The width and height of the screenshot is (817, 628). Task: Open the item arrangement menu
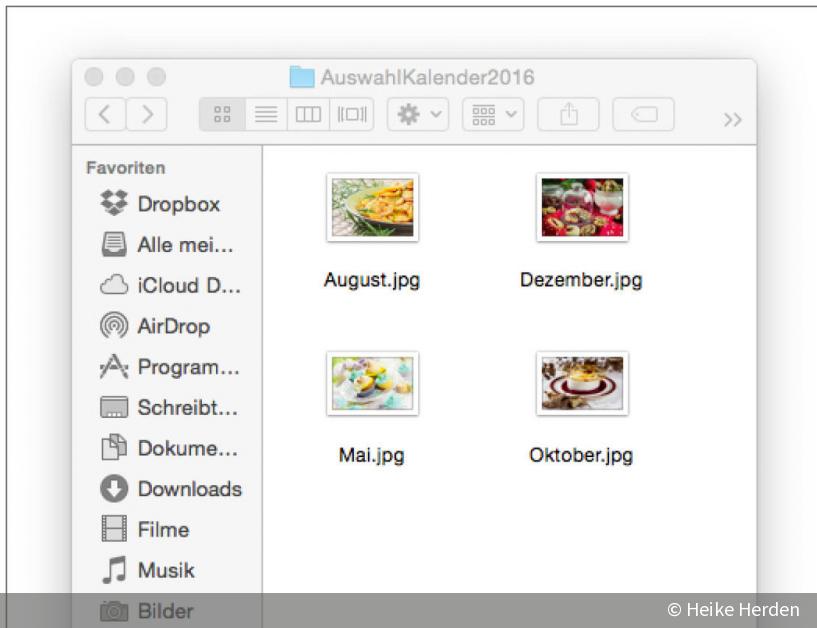click(492, 113)
